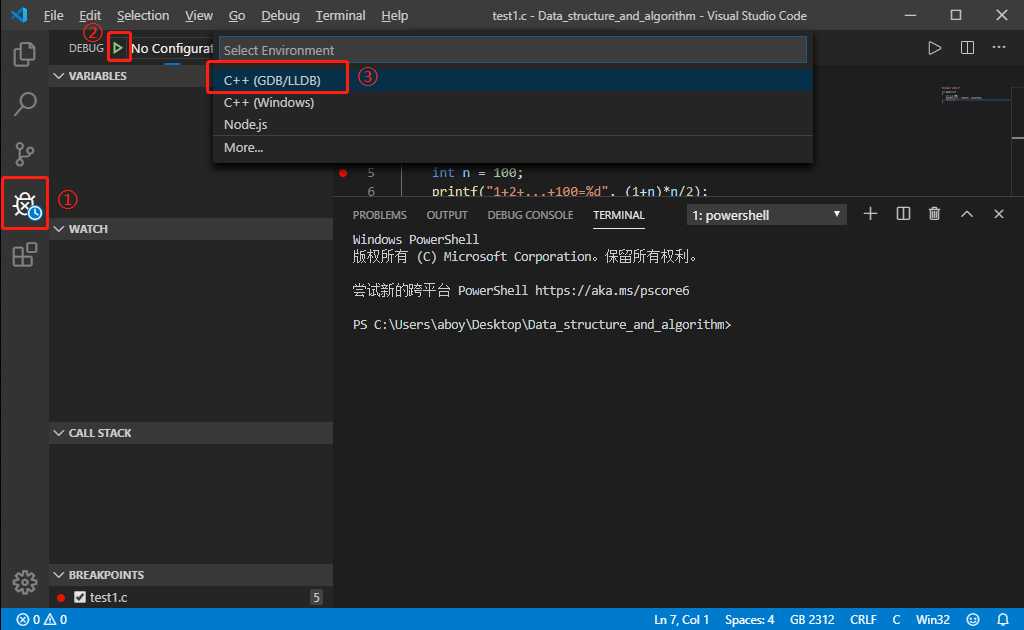Open the File menu
The height and width of the screenshot is (630, 1024).
click(x=53, y=15)
